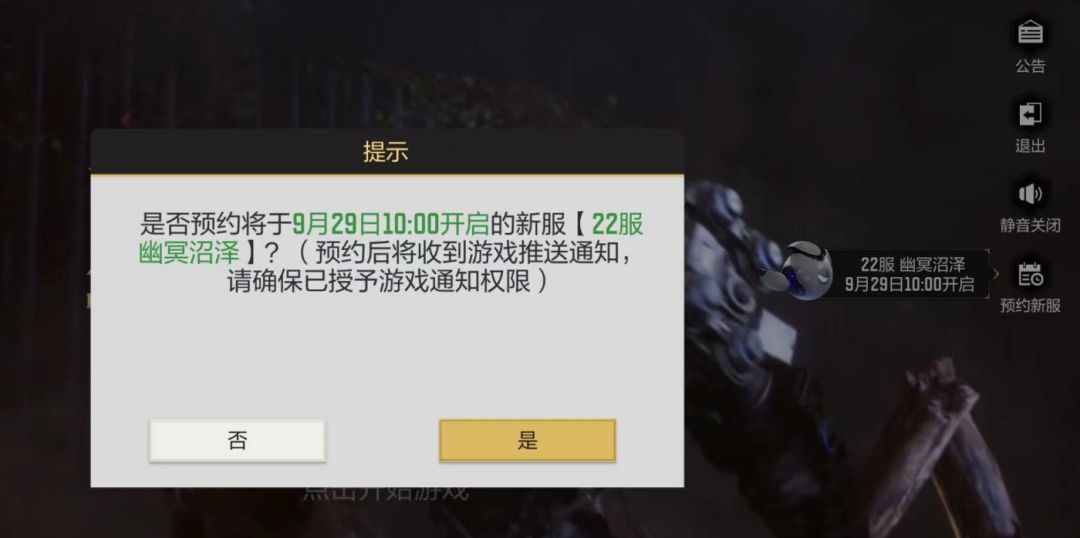Screen dimensions: 1080x538
Task: Toggle the 静音关闭 speaker icon
Action: pyautogui.click(x=1030, y=194)
